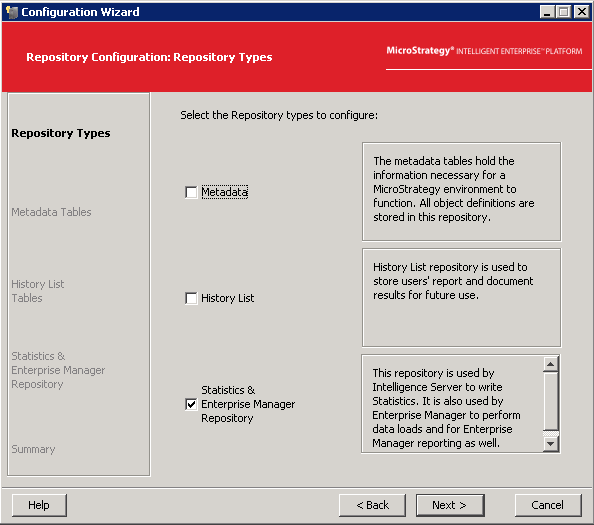Click the Configuration Wizard title bar icon
Image resolution: width=594 pixels, height=525 pixels.
[x=12, y=12]
